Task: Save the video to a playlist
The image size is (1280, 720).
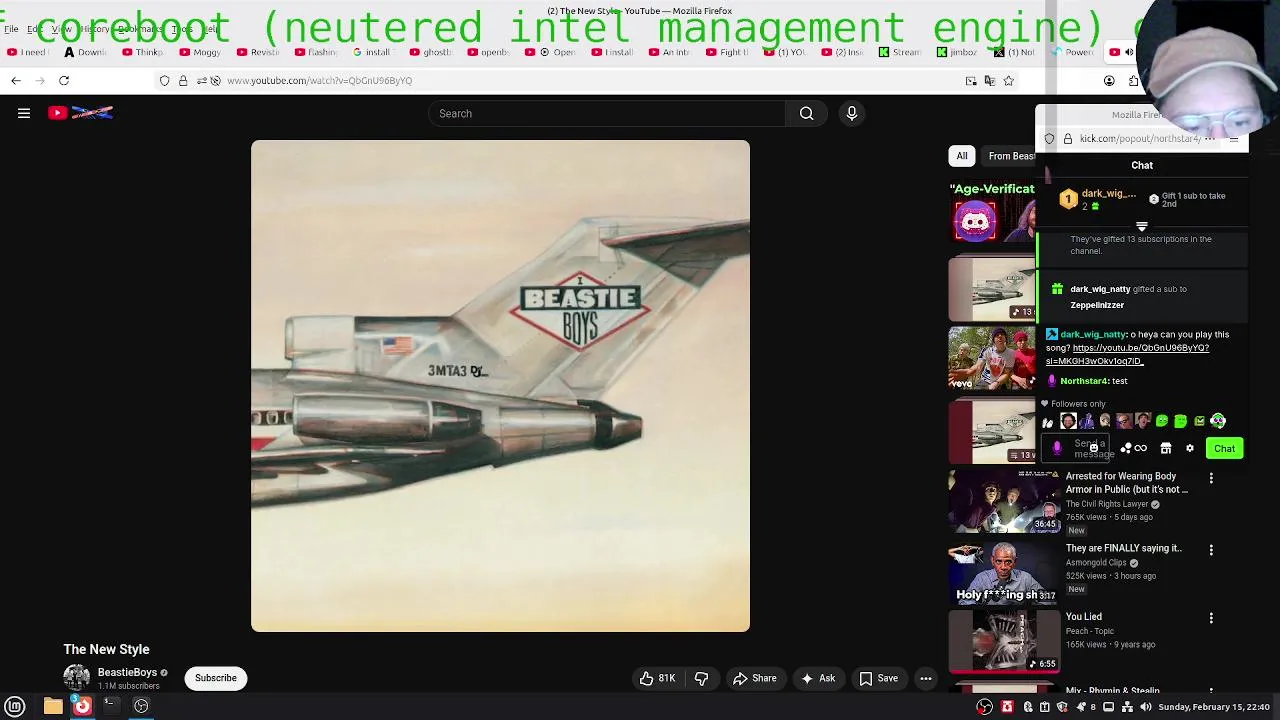Action: [878, 678]
